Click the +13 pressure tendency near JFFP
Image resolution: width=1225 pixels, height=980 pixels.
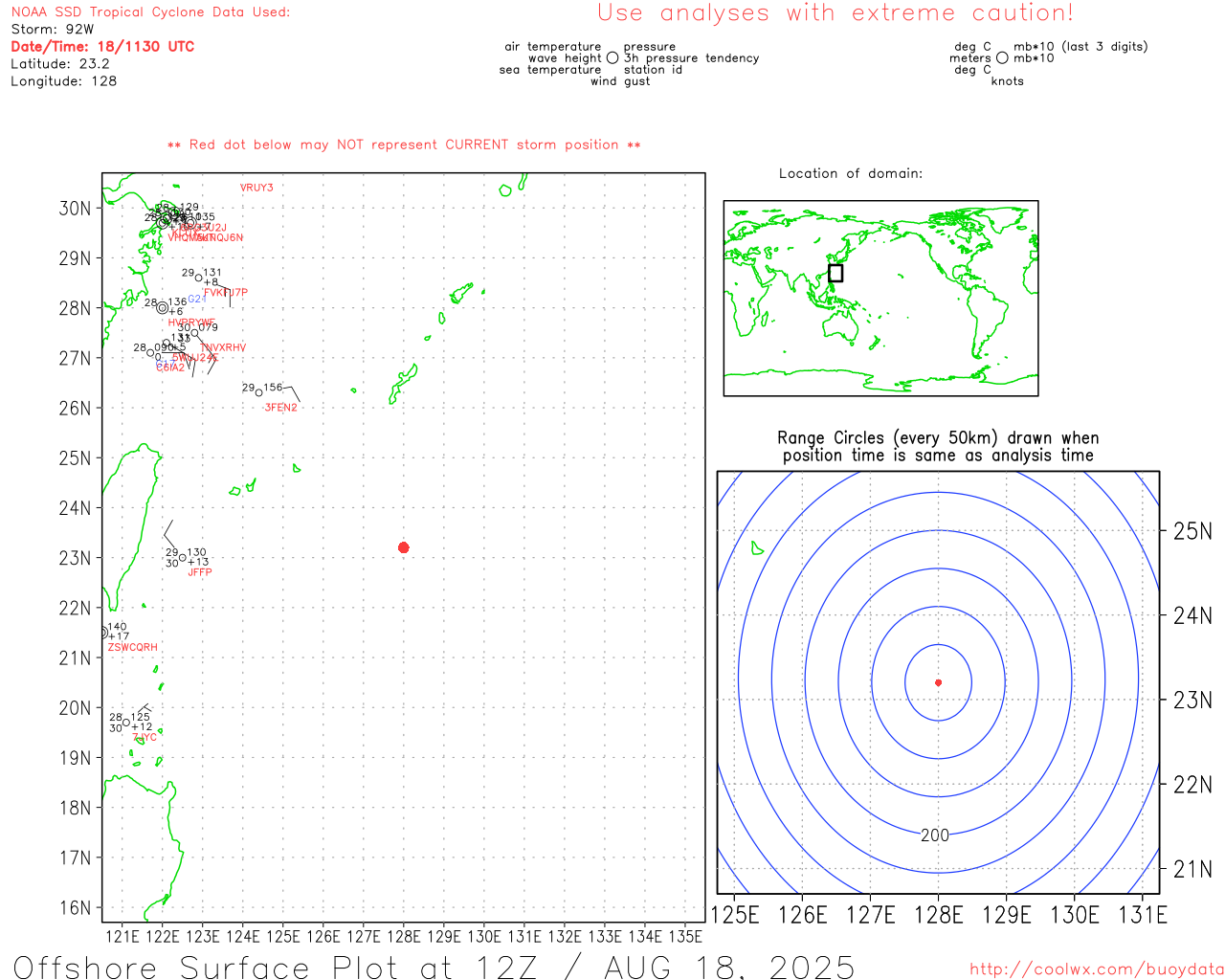tap(198, 562)
